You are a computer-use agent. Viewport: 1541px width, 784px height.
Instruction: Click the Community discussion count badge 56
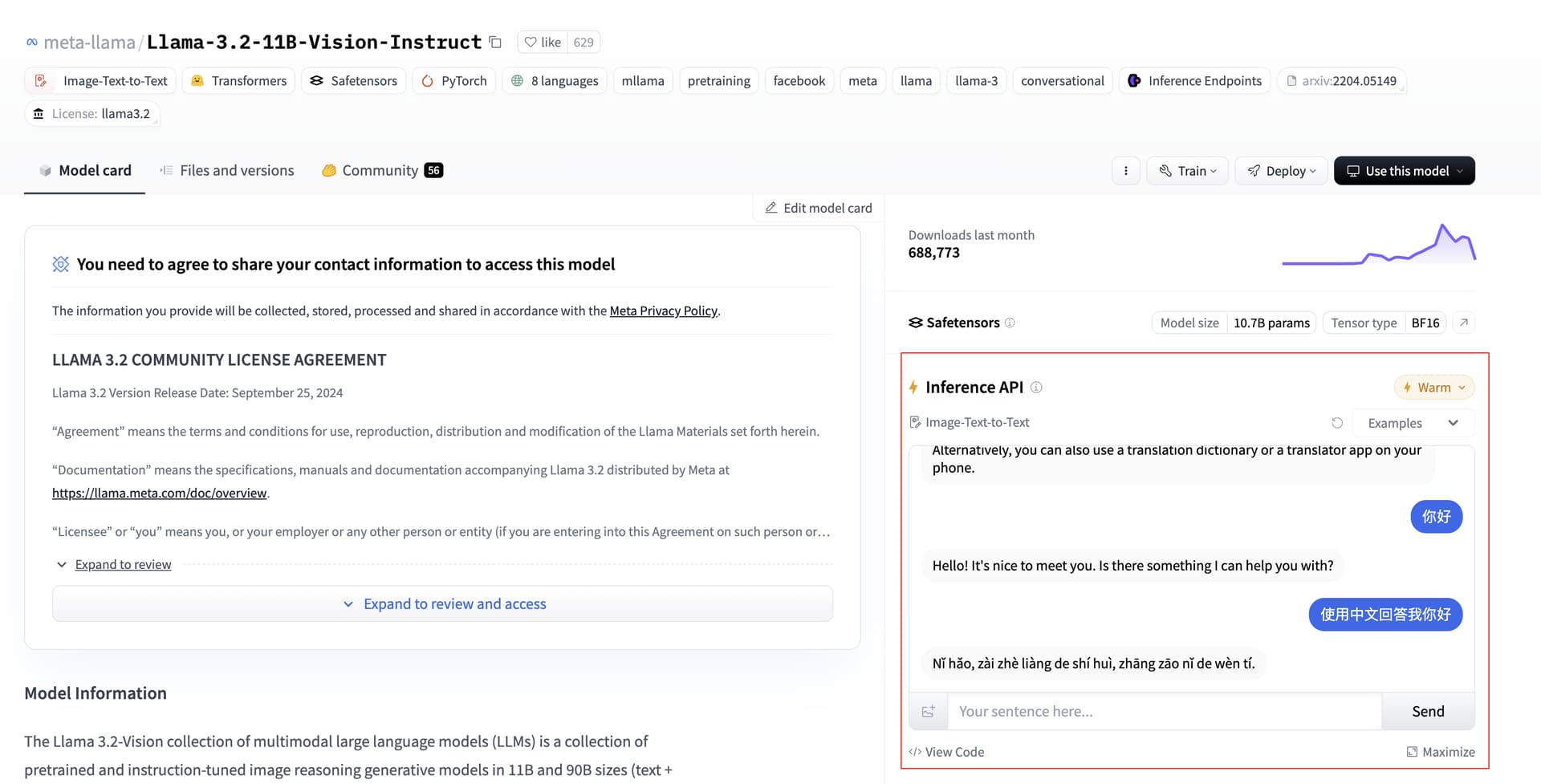click(x=433, y=170)
